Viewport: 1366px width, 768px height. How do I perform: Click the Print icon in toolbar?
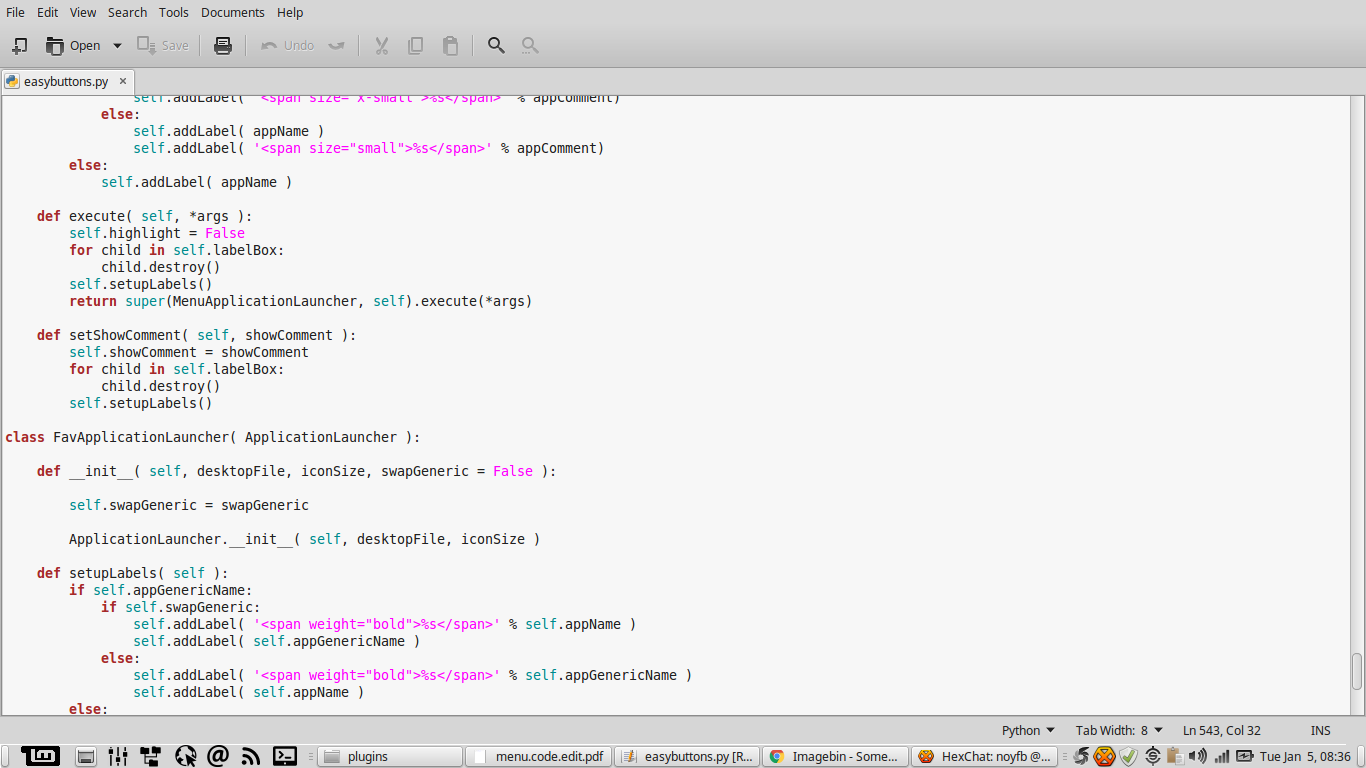click(223, 45)
